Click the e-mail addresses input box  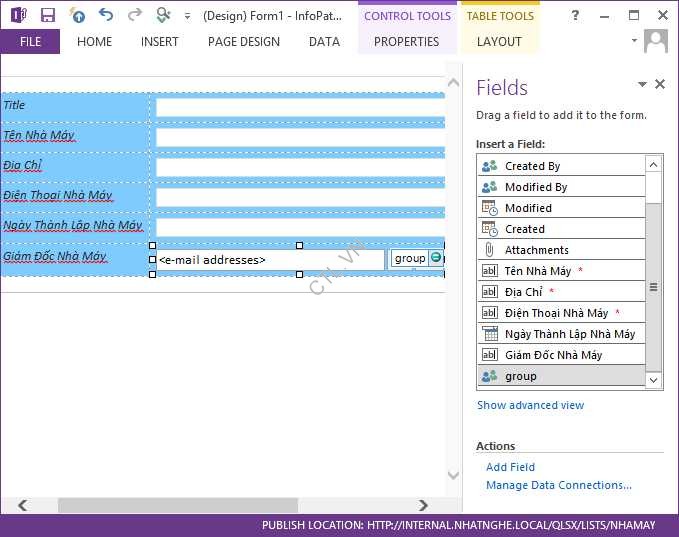(x=270, y=260)
